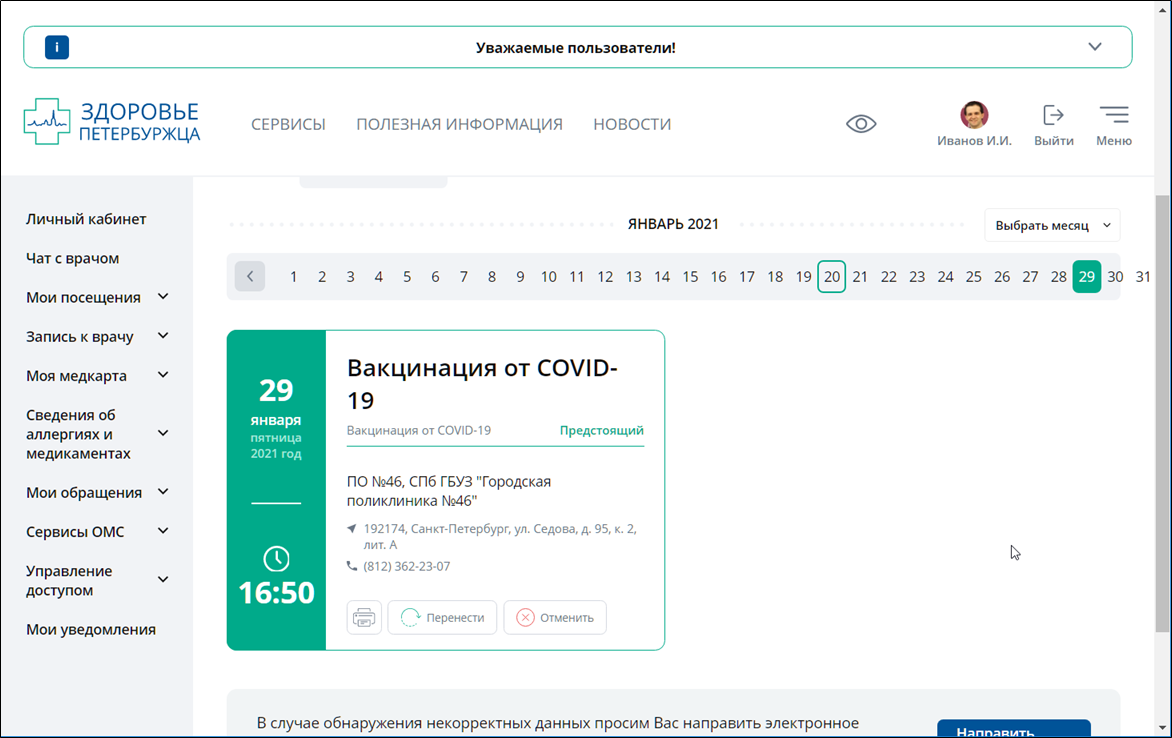Open ПОЛЕЗНАЯ ИНФОРМАЦИЯ menu
The height and width of the screenshot is (738, 1172).
point(459,124)
